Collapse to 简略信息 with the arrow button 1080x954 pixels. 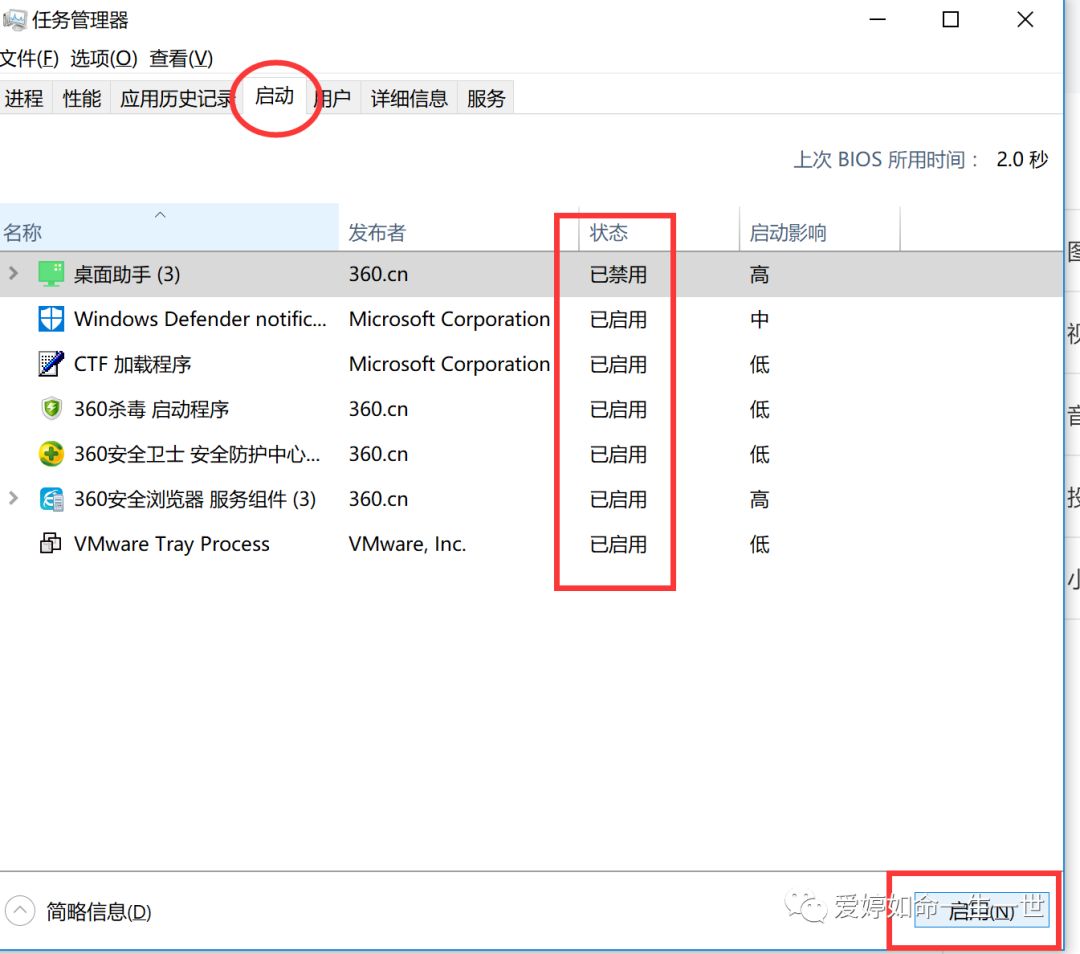click(x=20, y=911)
